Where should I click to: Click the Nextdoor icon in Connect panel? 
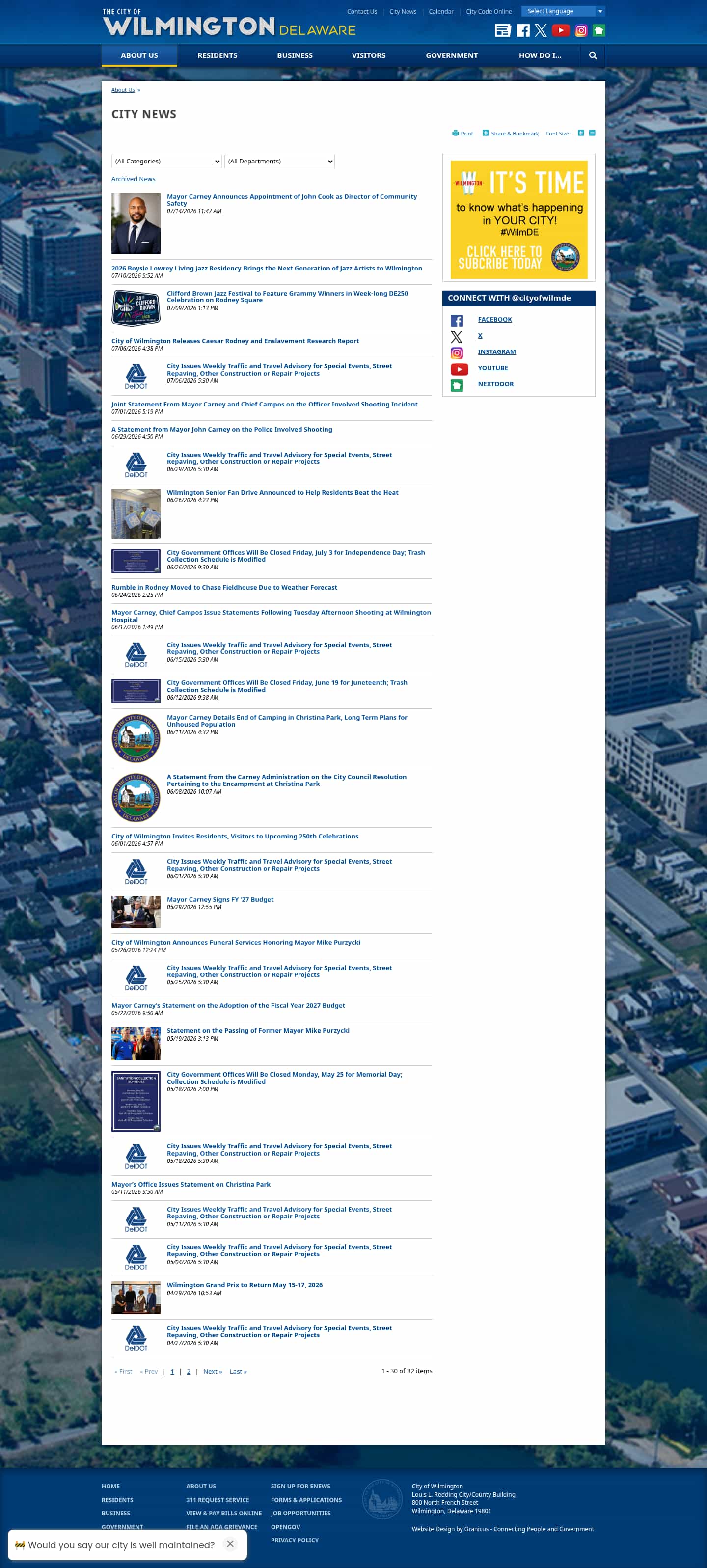pos(457,385)
